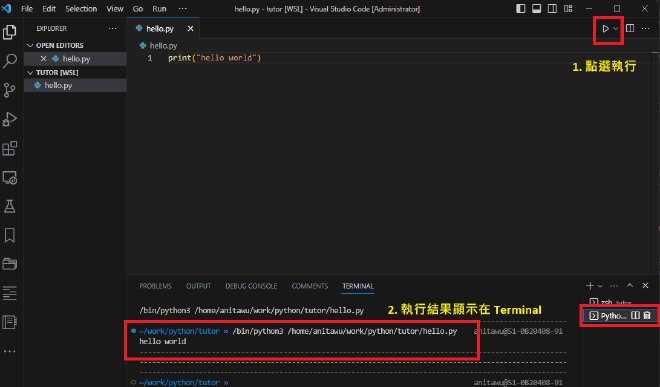This screenshot has height=387, width=660.
Task: Switch to the TERMINAL panel tab
Action: [358, 286]
